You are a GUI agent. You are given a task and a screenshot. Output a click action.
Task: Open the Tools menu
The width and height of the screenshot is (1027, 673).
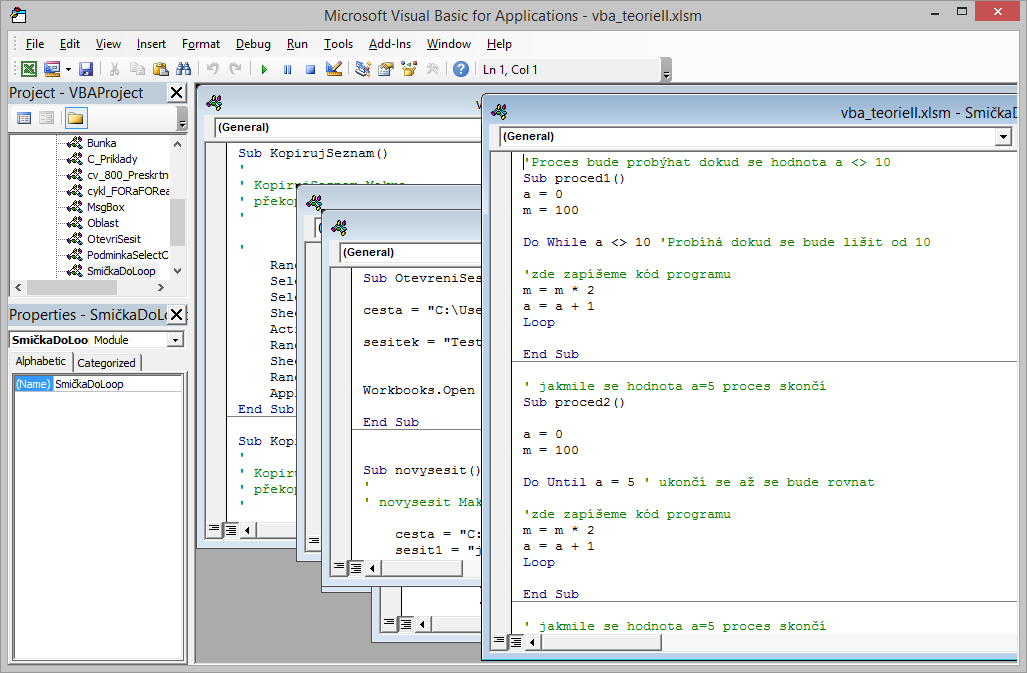coord(338,44)
